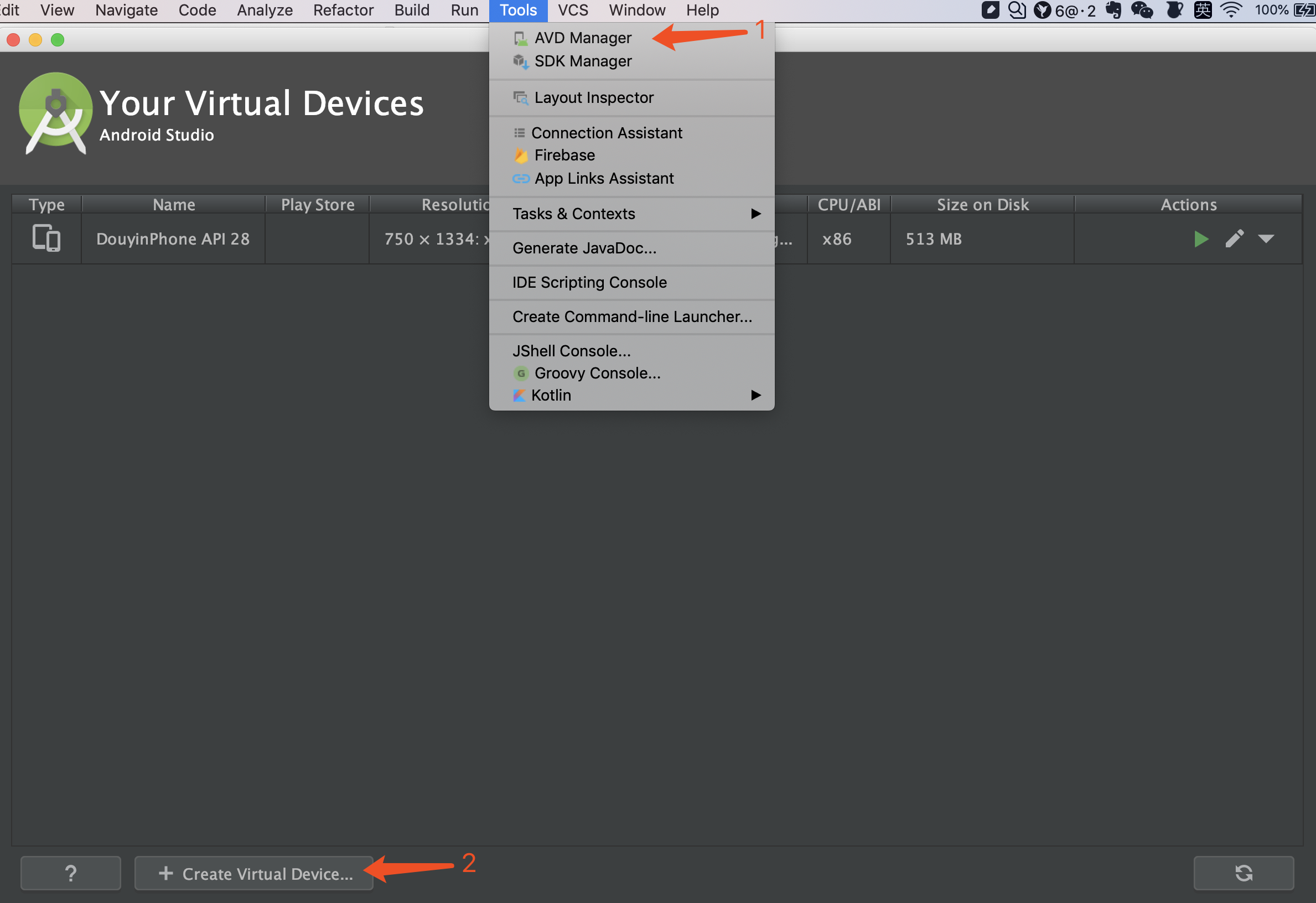1316x903 pixels.
Task: Click the WeChat icon in menu bar
Action: click(x=1141, y=10)
